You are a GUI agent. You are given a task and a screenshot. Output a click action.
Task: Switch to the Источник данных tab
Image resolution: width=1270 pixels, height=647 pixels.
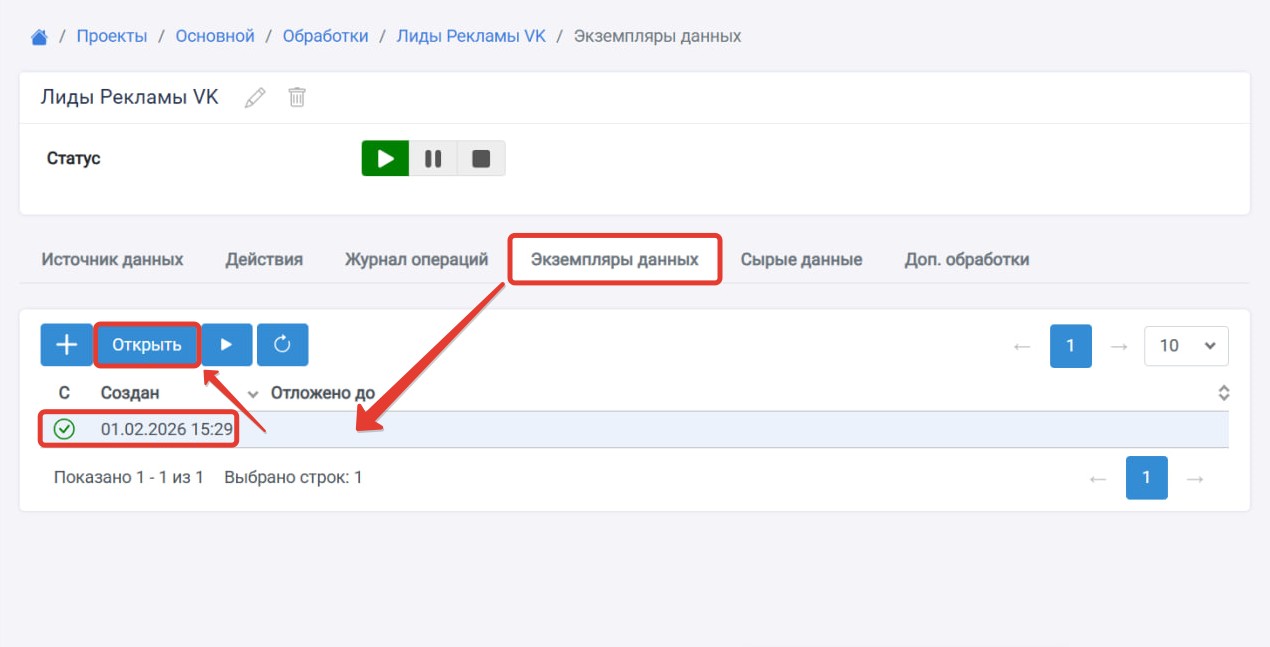click(x=112, y=259)
